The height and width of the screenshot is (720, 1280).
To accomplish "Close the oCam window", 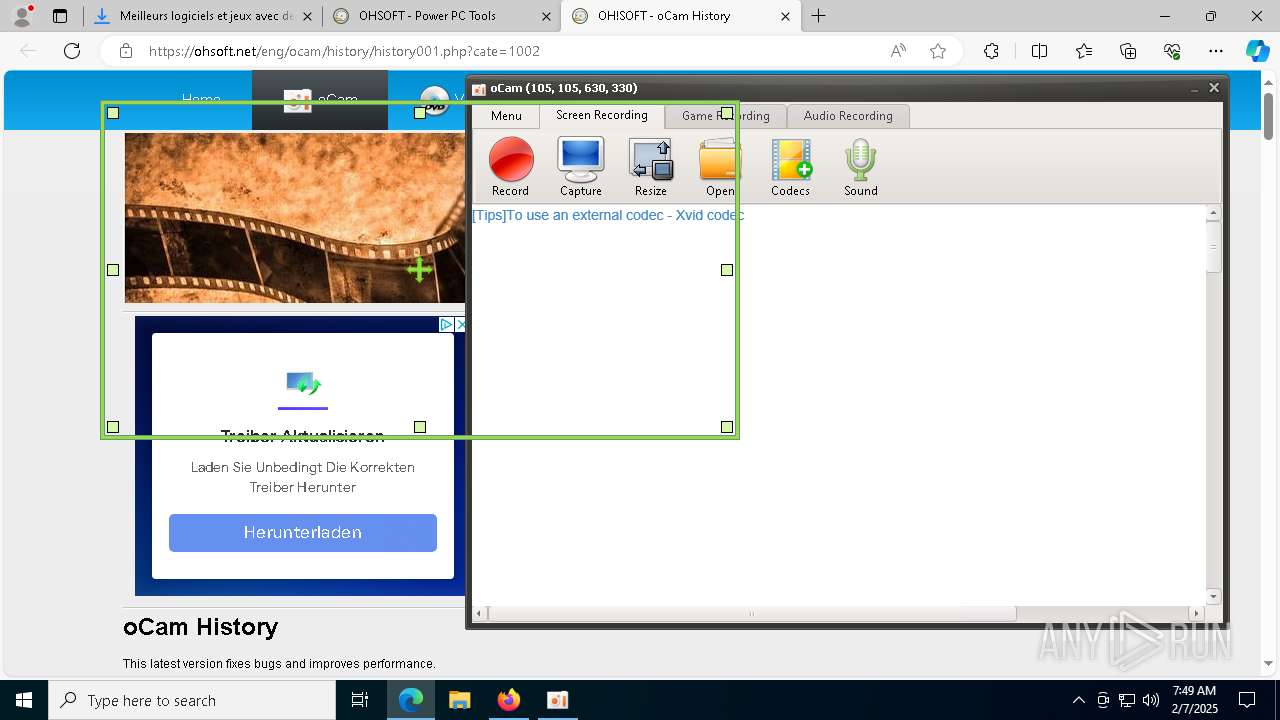I will point(1214,88).
